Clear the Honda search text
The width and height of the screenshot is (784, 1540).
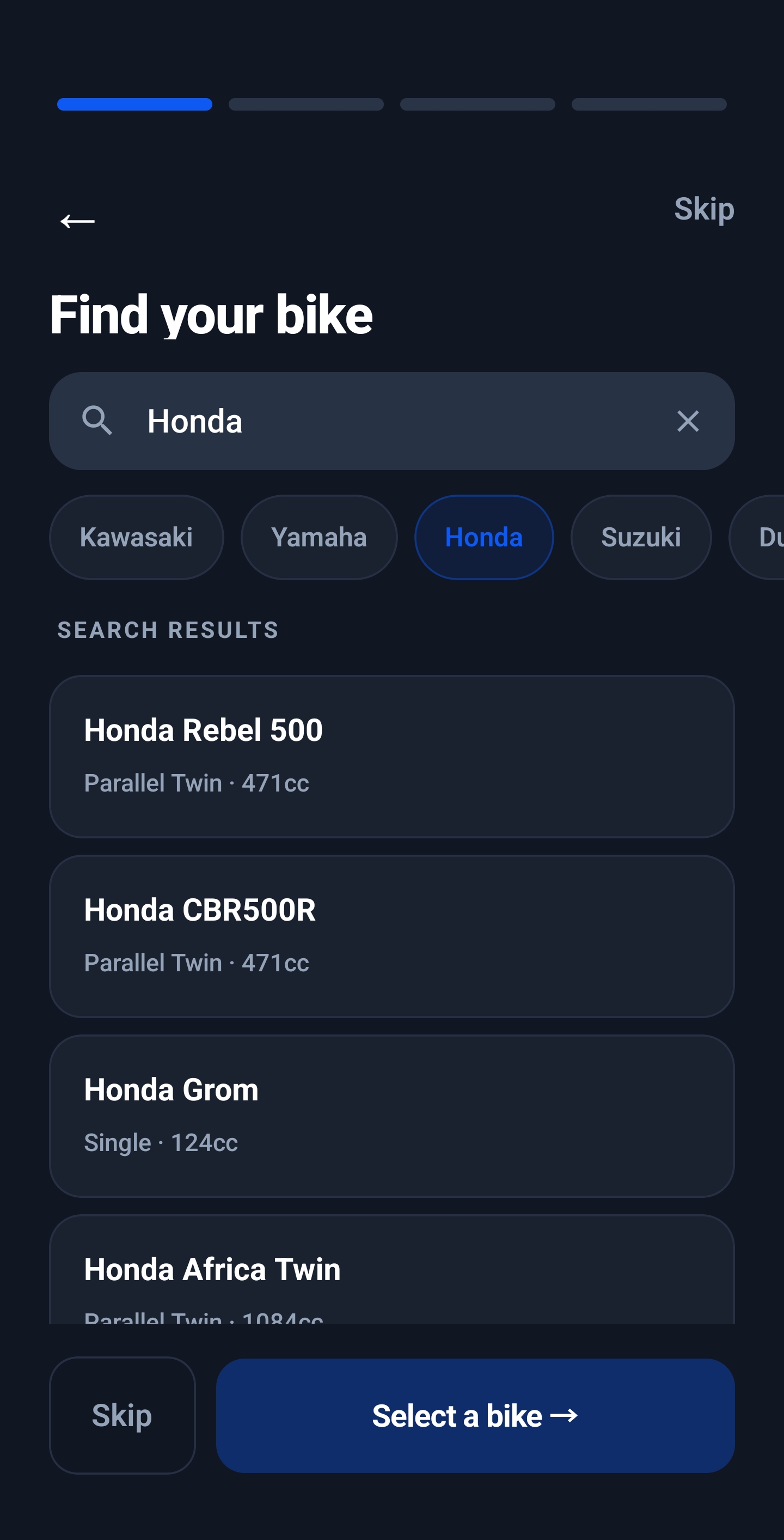pyautogui.click(x=687, y=422)
